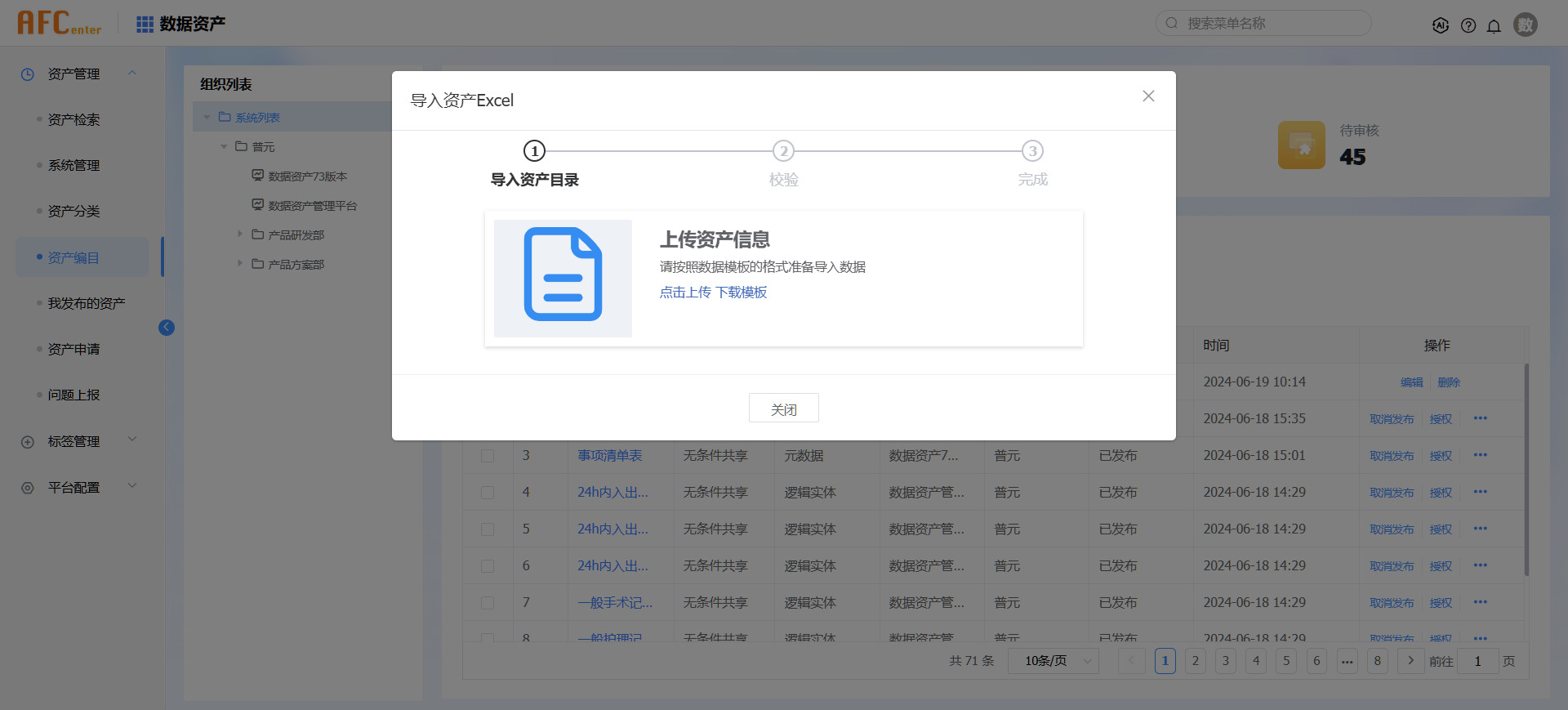Click the blue document upload icon
The width and height of the screenshot is (1568, 710).
pos(563,275)
